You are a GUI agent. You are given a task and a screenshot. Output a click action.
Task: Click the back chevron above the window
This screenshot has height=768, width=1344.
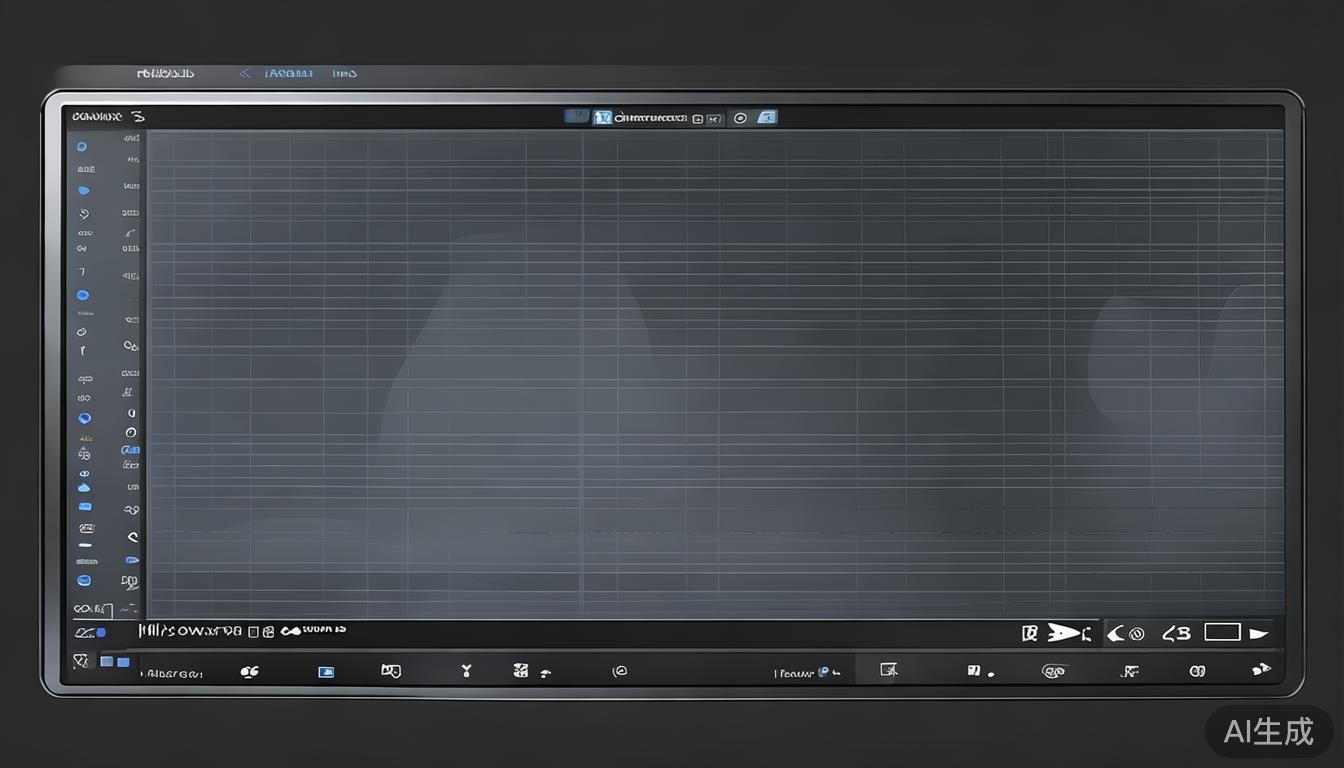point(244,73)
